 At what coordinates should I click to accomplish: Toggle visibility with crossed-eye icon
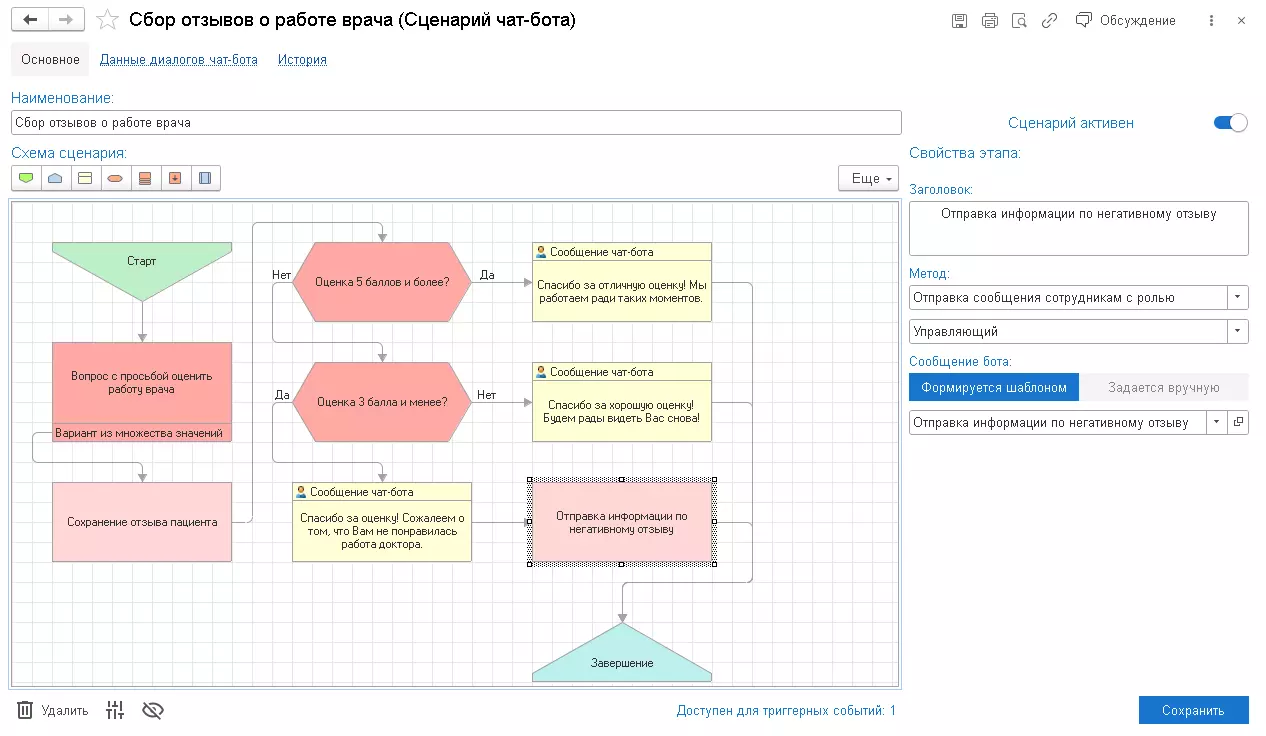point(152,711)
